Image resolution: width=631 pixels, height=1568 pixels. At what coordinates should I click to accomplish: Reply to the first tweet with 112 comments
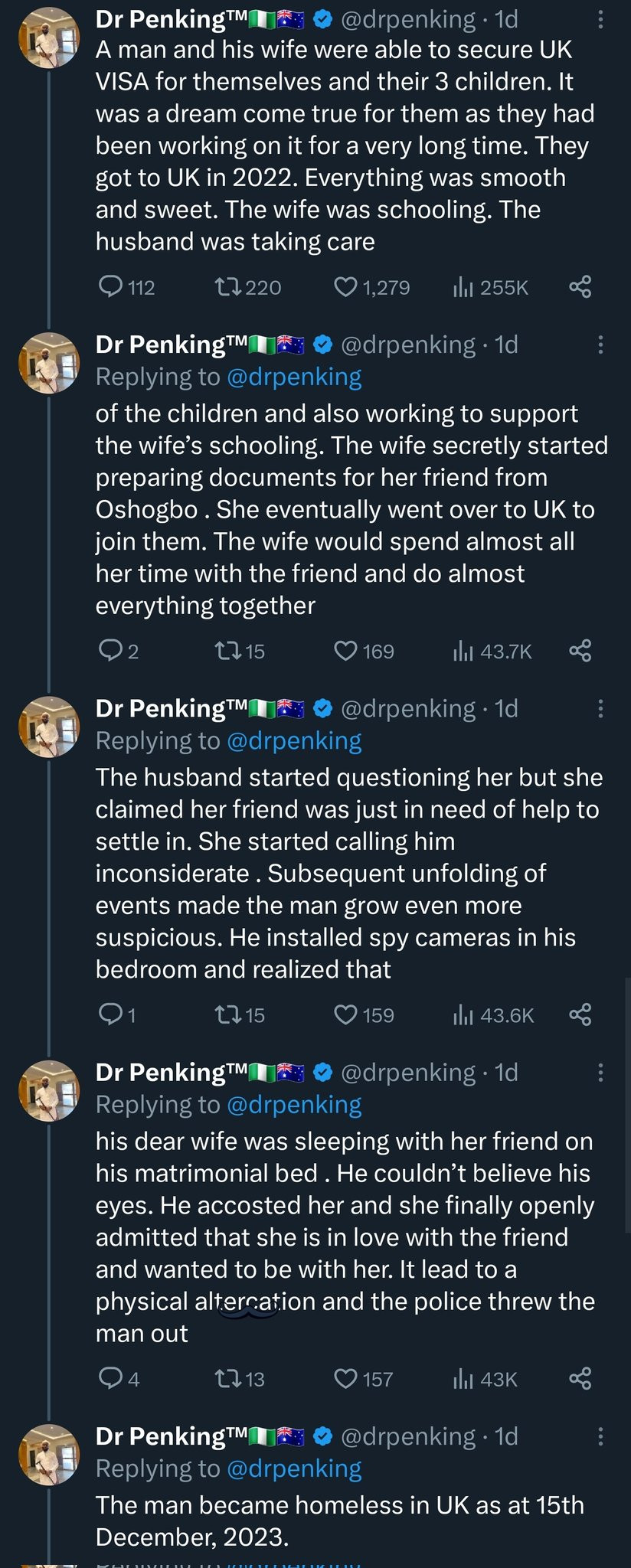pos(112,287)
